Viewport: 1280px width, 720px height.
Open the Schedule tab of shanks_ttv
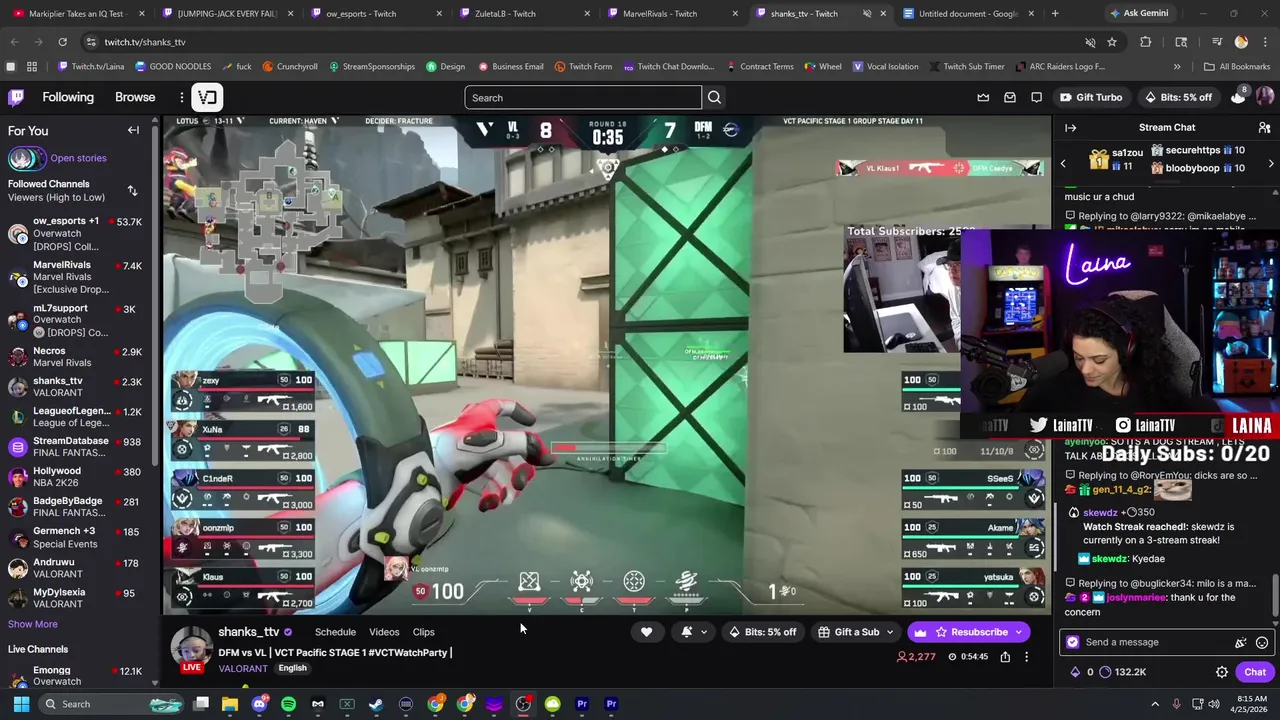pos(335,632)
